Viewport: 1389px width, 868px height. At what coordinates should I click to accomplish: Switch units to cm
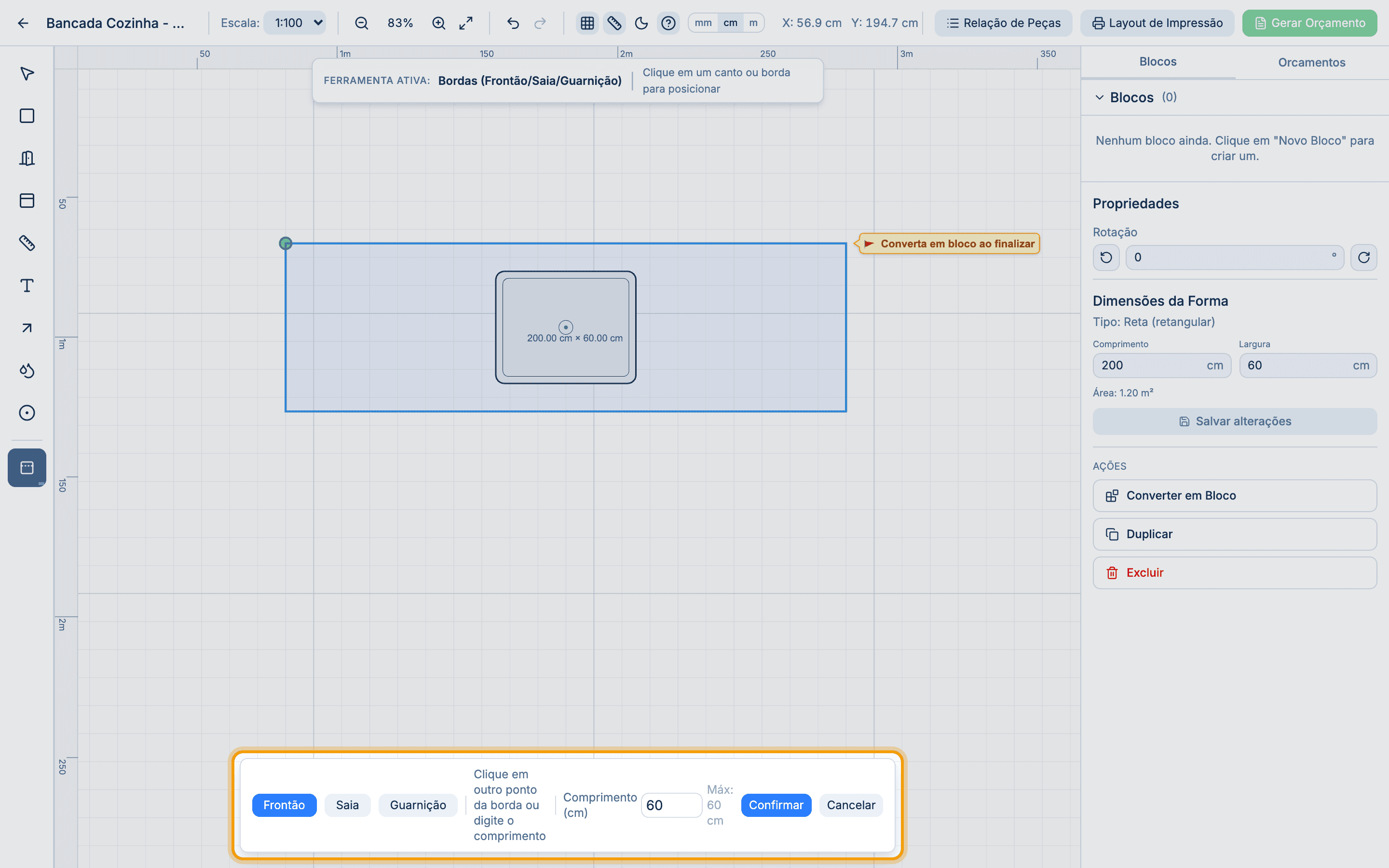pyautogui.click(x=730, y=23)
